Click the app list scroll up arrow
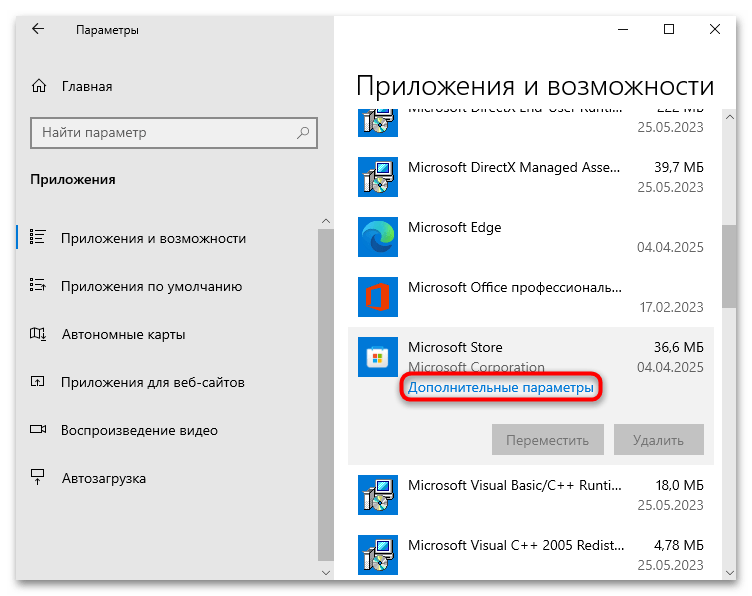This screenshot has width=752, height=596. click(x=729, y=117)
